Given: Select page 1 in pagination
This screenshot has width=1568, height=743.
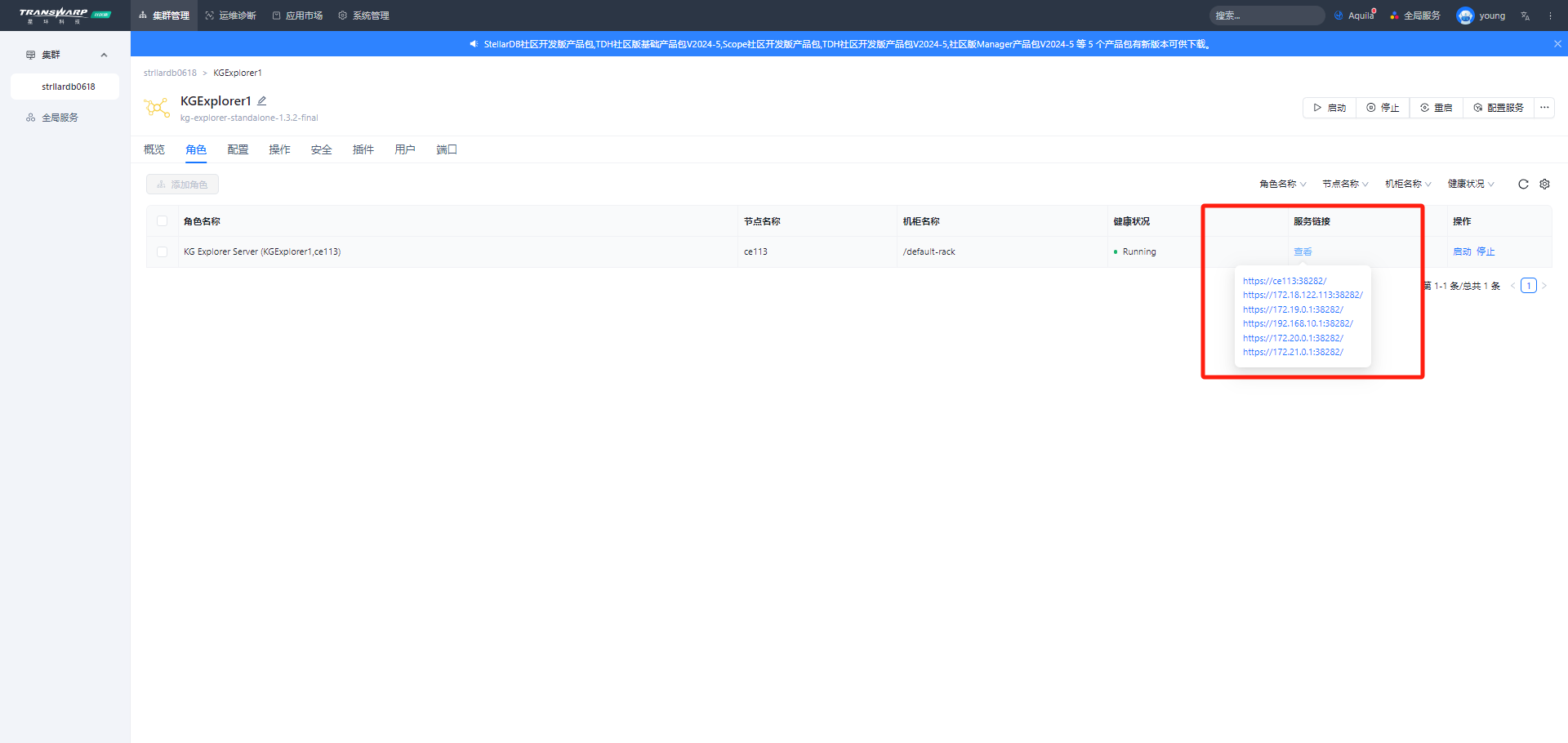Looking at the screenshot, I should pos(1529,286).
